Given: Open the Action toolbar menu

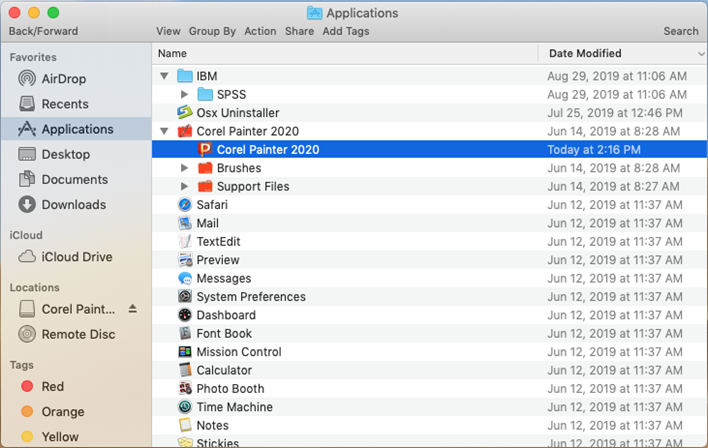Looking at the screenshot, I should 260,31.
